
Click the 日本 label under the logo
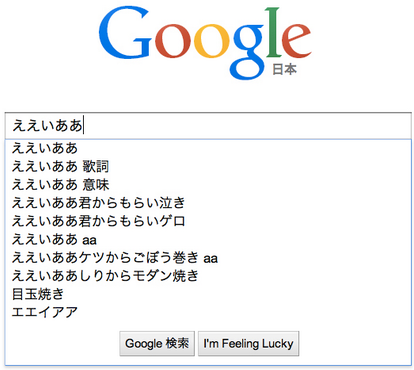coord(284,69)
